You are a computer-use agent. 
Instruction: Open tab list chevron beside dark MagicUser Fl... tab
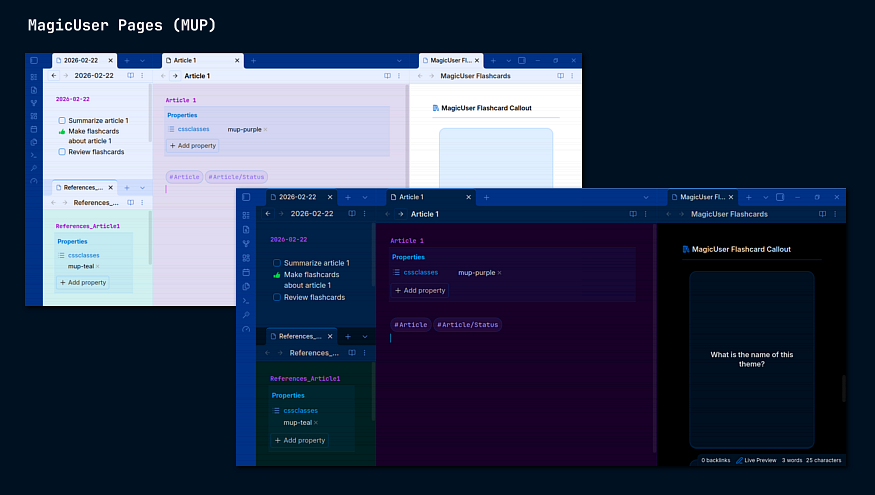[x=766, y=197]
